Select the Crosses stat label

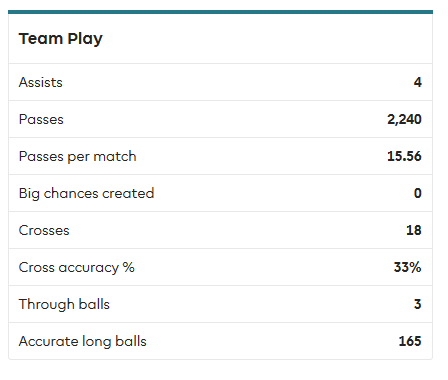[x=44, y=230]
